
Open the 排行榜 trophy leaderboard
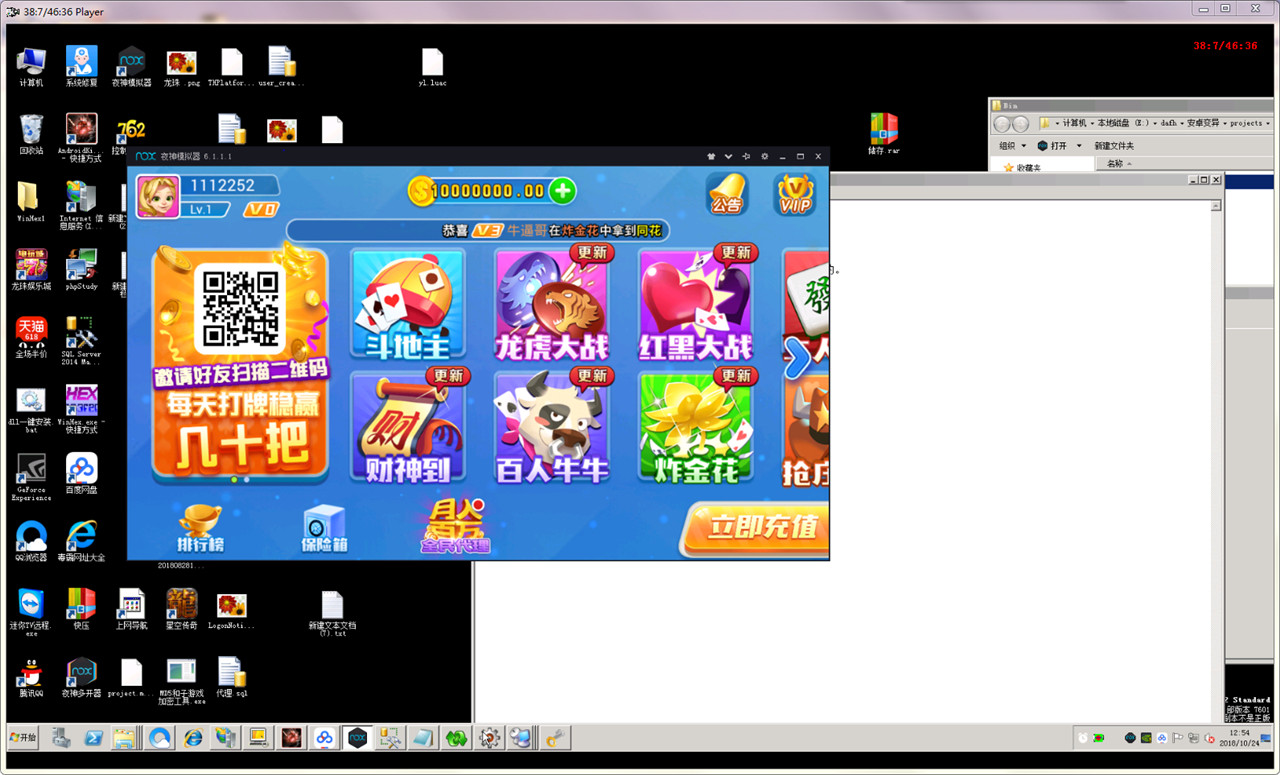point(200,528)
